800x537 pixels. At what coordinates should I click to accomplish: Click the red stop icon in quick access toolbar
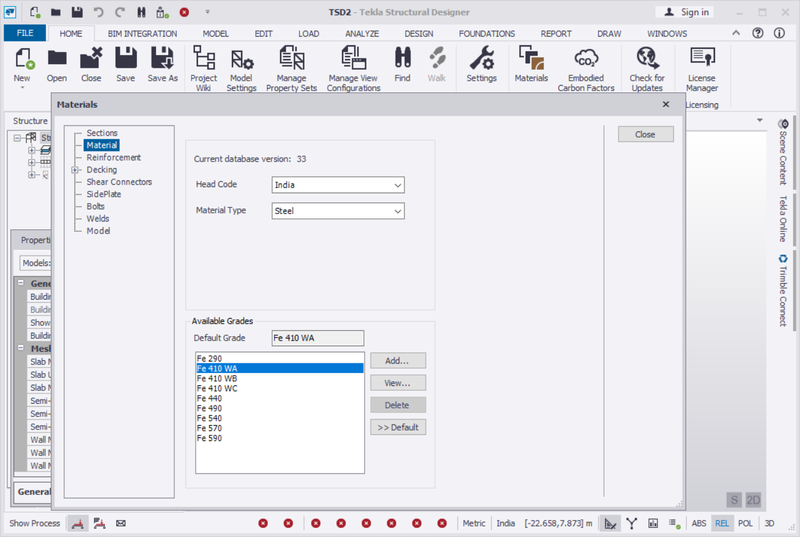[184, 12]
